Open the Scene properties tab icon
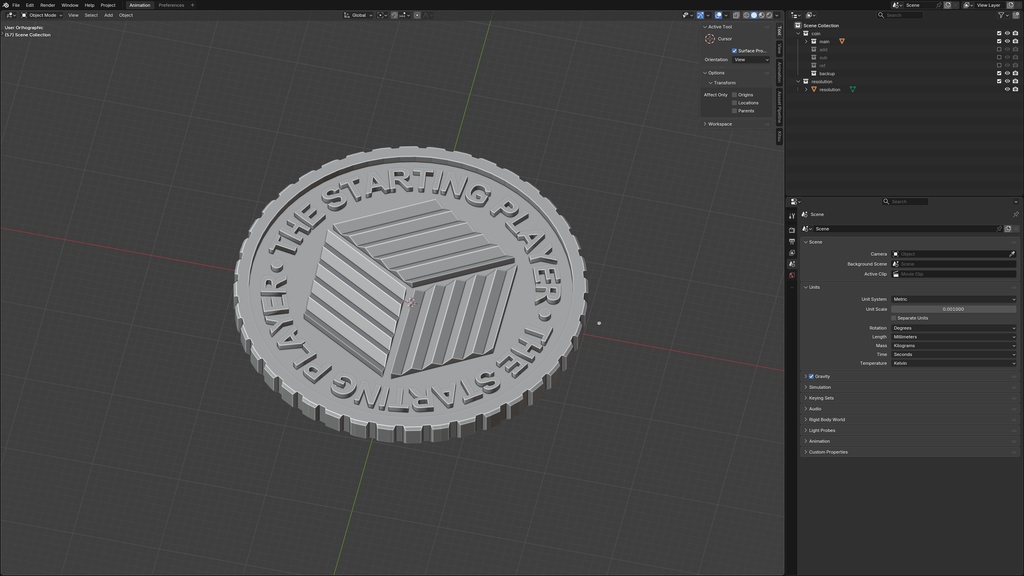Viewport: 1024px width, 576px height. click(792, 264)
